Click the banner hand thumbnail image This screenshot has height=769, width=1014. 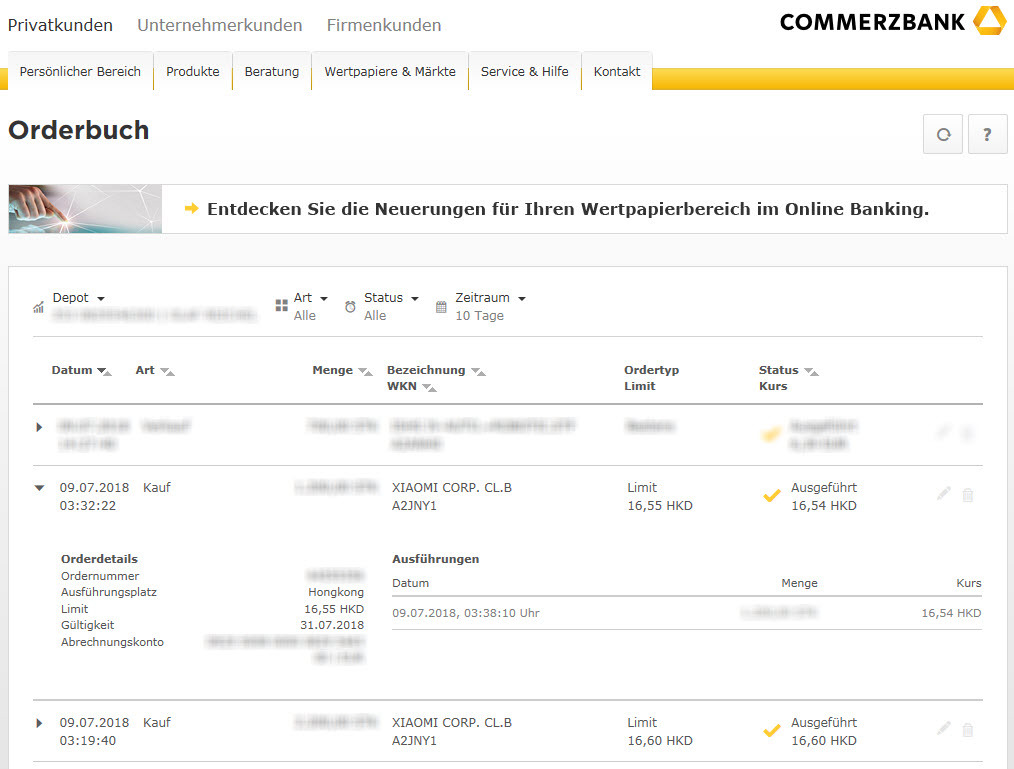pyautogui.click(x=85, y=209)
